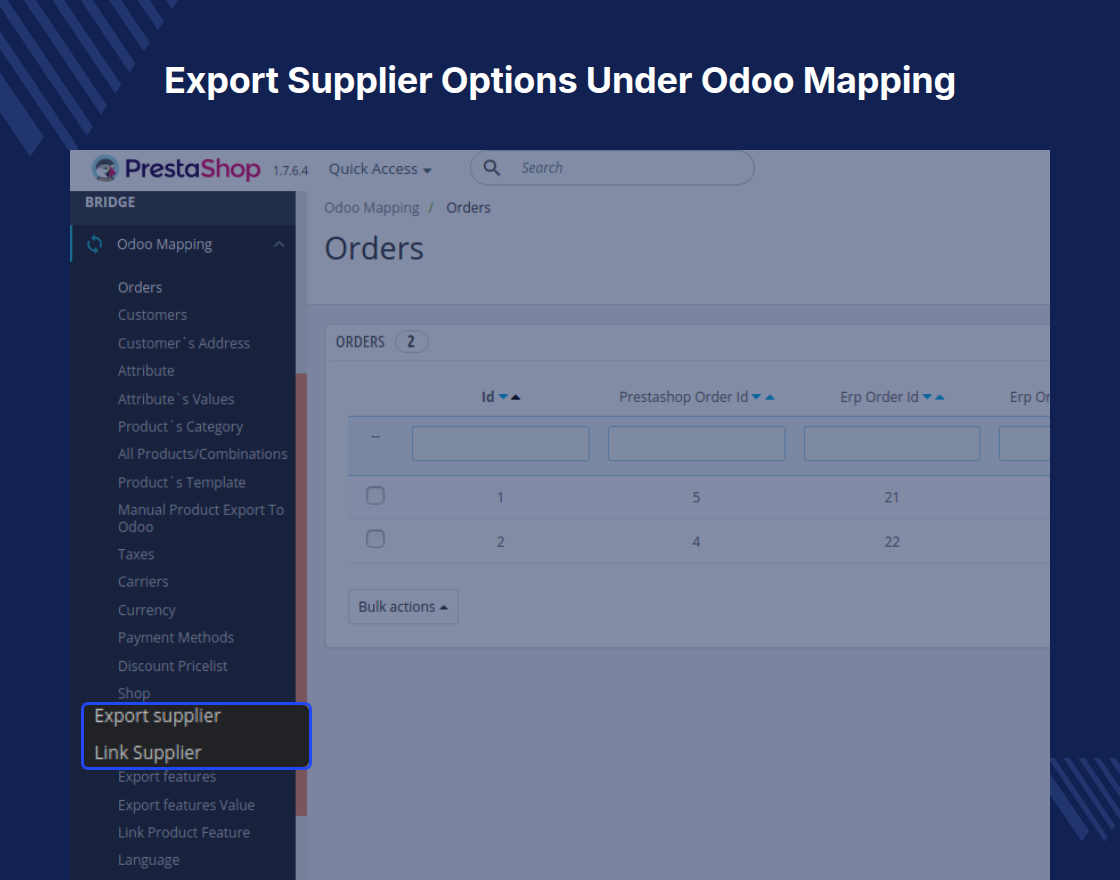Open Payment Methods menu item
Image resolution: width=1120 pixels, height=880 pixels.
coord(176,638)
